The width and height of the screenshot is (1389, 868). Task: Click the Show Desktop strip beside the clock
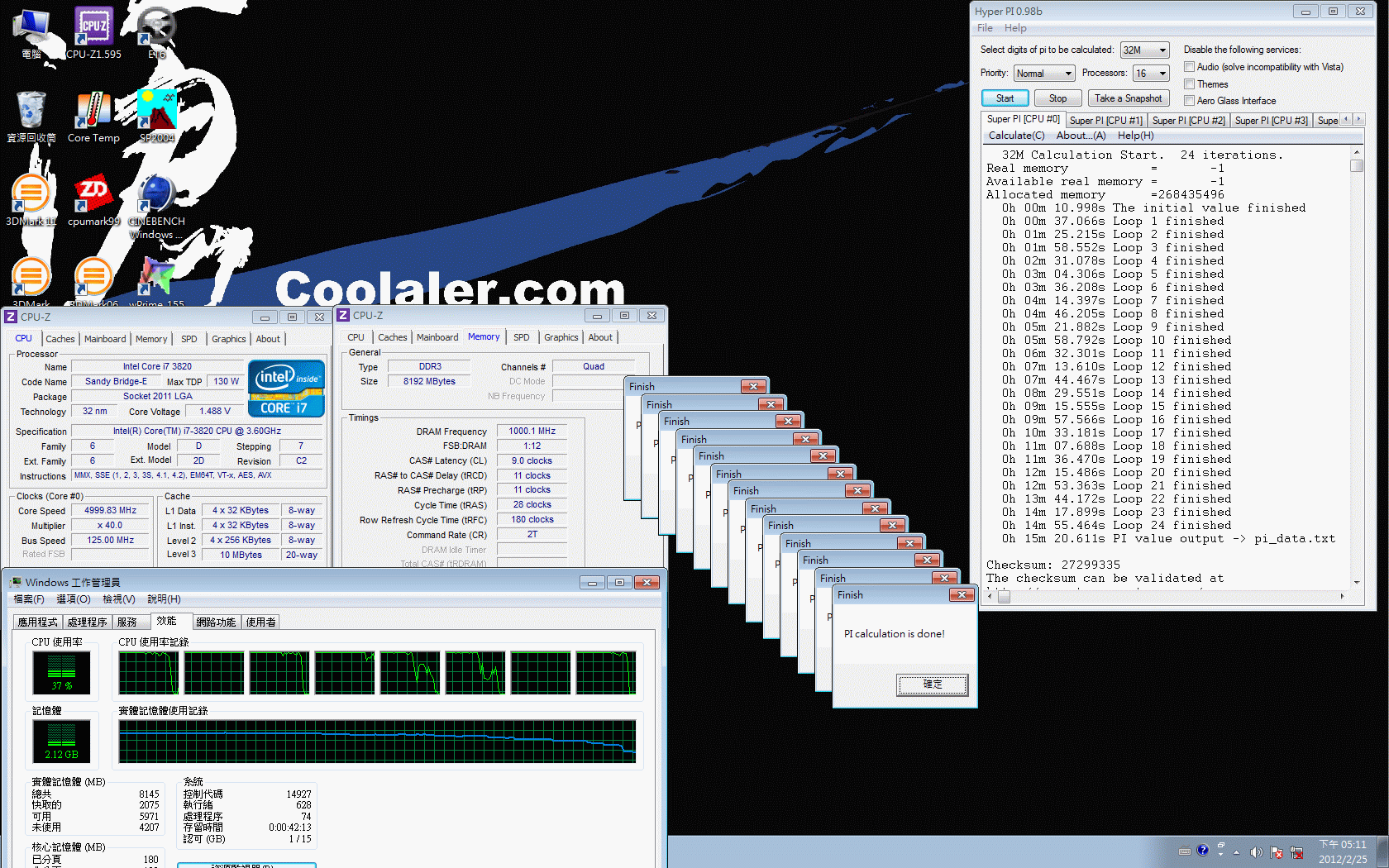(x=1382, y=851)
